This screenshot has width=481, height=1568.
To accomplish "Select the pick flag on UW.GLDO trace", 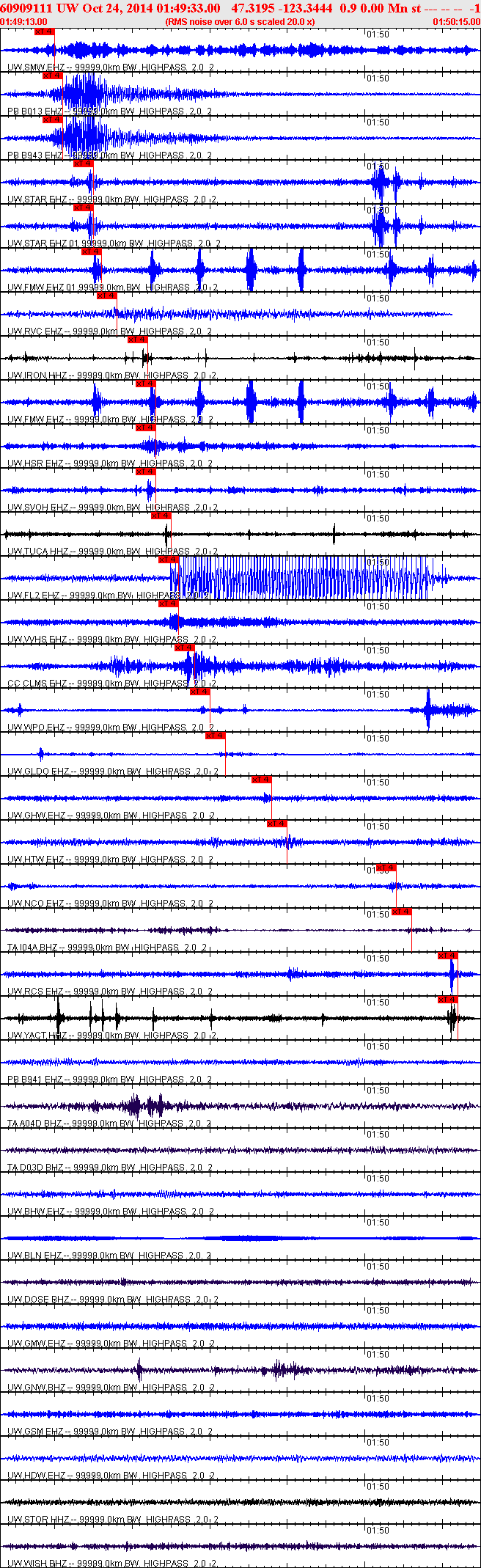I will coord(216,736).
